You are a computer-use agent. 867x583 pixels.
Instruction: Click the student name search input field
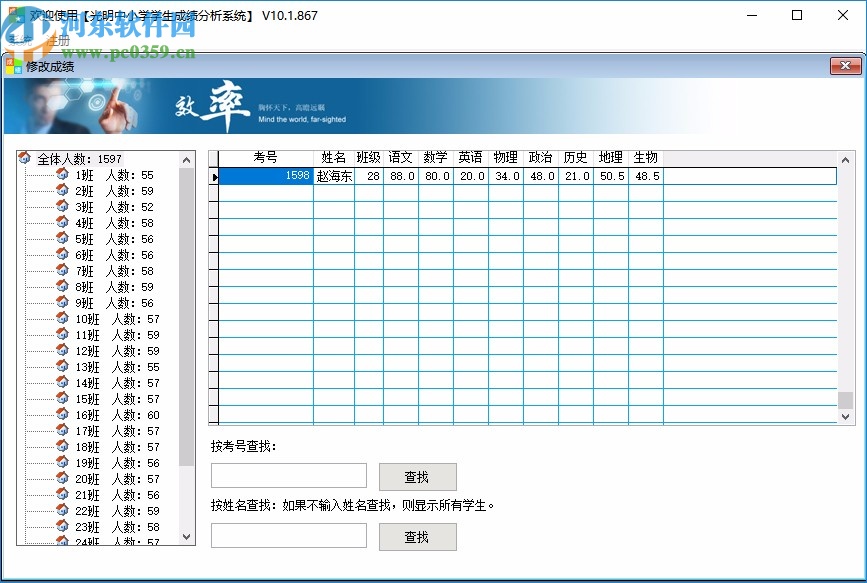tap(288, 536)
